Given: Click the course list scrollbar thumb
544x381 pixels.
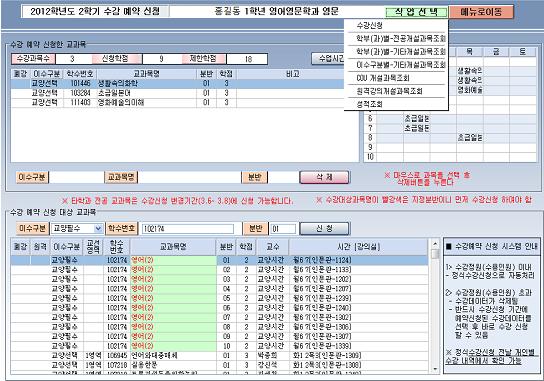Looking at the screenshot, I should (x=435, y=254).
